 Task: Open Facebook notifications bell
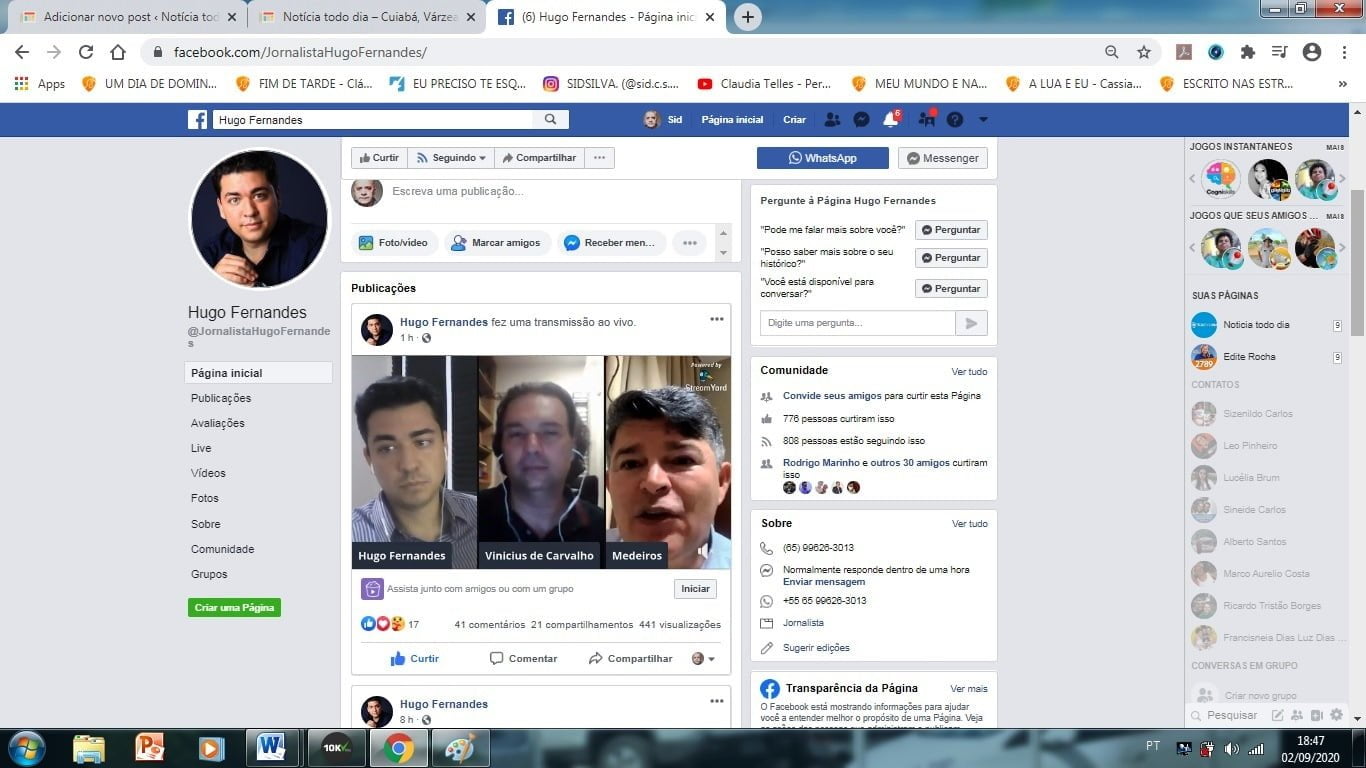click(x=890, y=120)
